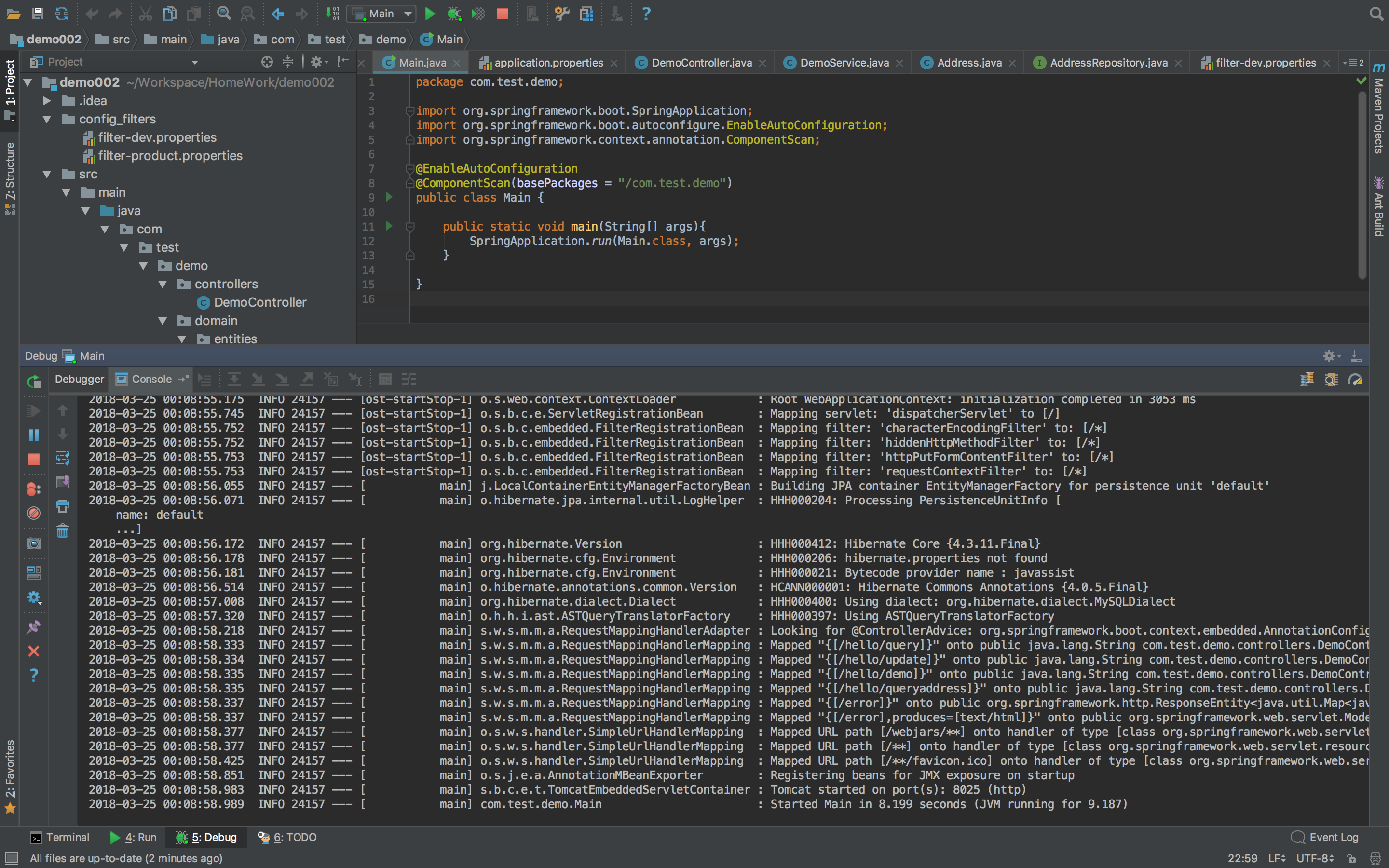
Task: Show hidden editor tabs list dropdown
Action: point(1353,63)
